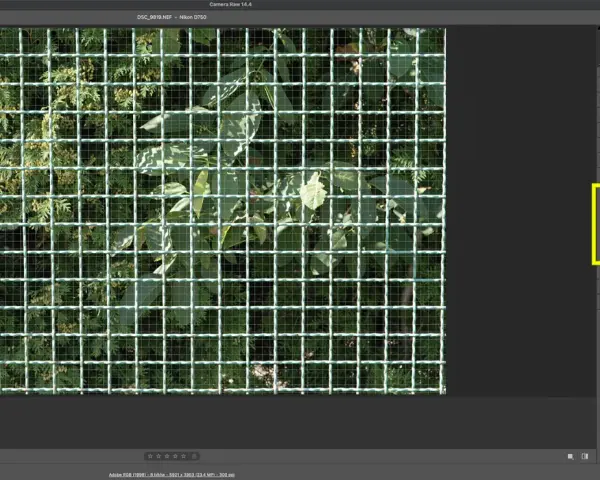The width and height of the screenshot is (600, 480).
Task: Give the image five stars
Action: [184, 456]
